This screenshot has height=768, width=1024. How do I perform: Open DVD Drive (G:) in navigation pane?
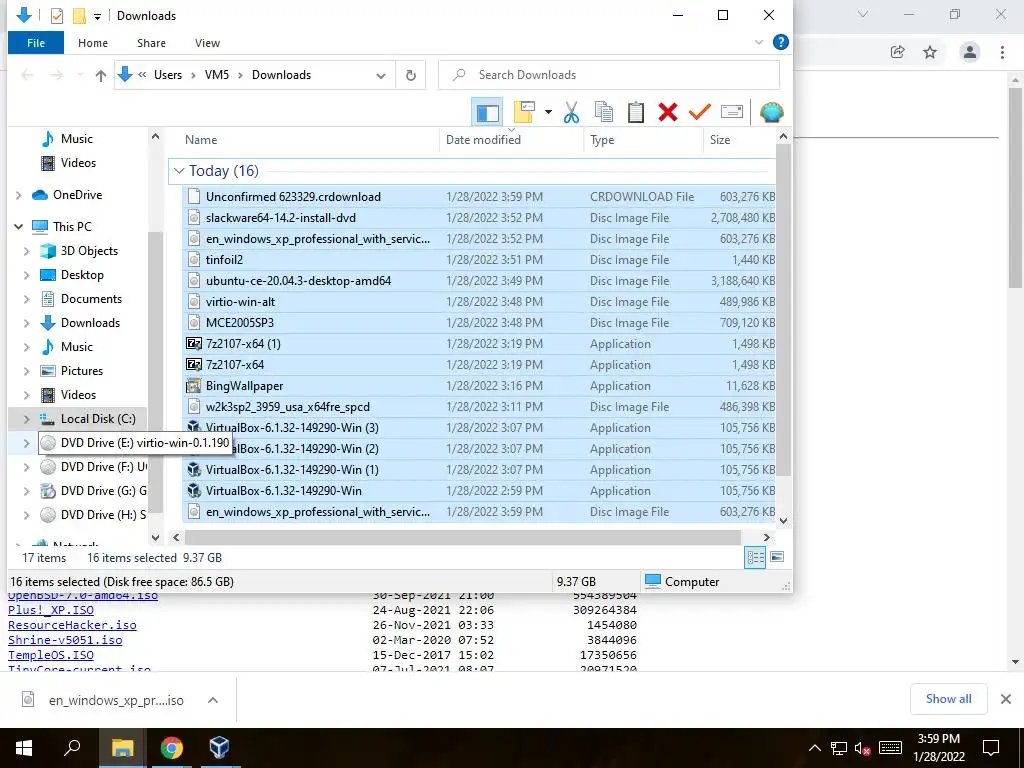(x=103, y=491)
